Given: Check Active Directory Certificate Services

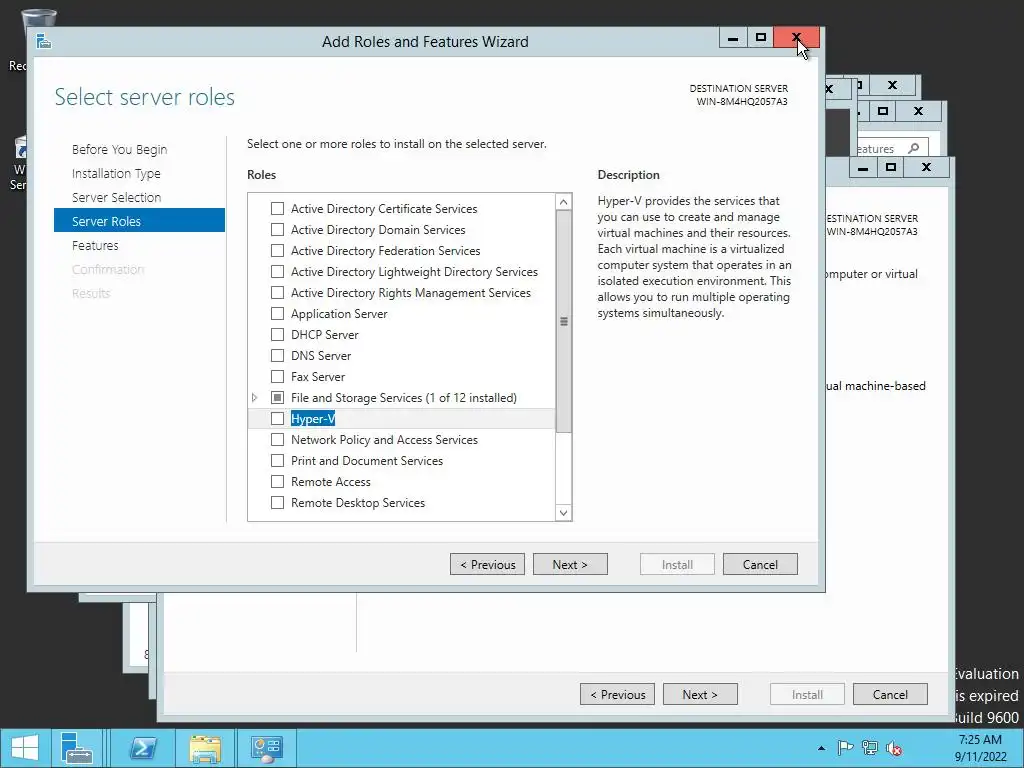Looking at the screenshot, I should (x=278, y=208).
